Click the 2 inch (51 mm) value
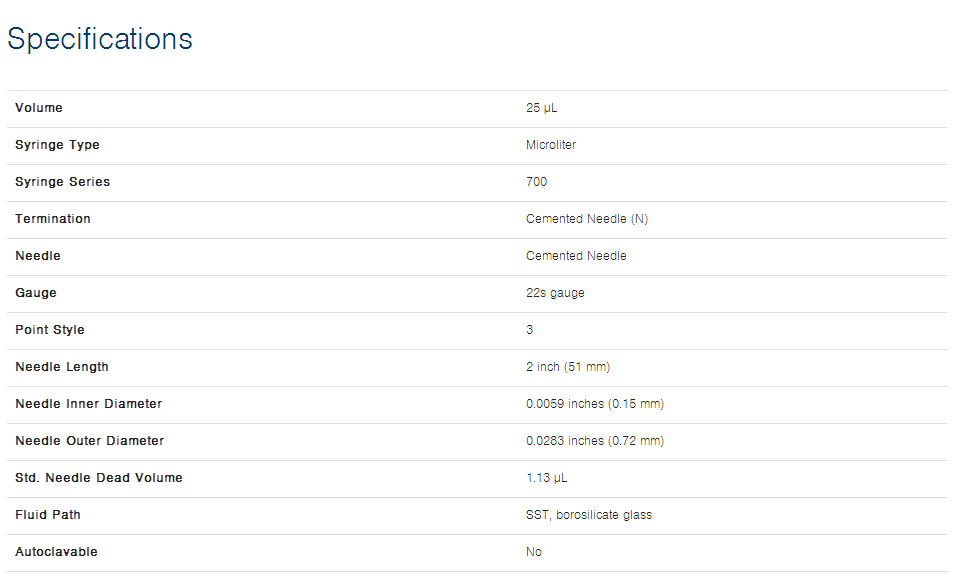Screen dimensions: 957x574 pyautogui.click(x=568, y=367)
